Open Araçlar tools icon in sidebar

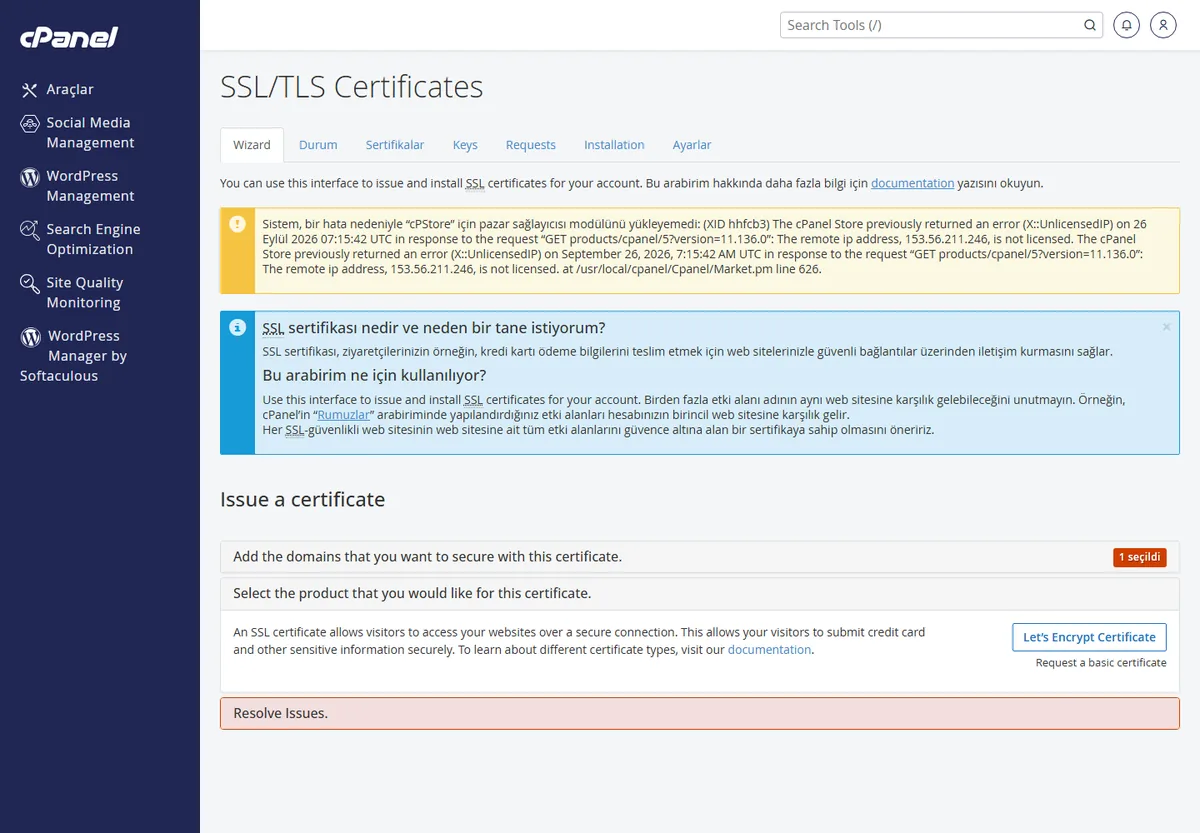30,90
